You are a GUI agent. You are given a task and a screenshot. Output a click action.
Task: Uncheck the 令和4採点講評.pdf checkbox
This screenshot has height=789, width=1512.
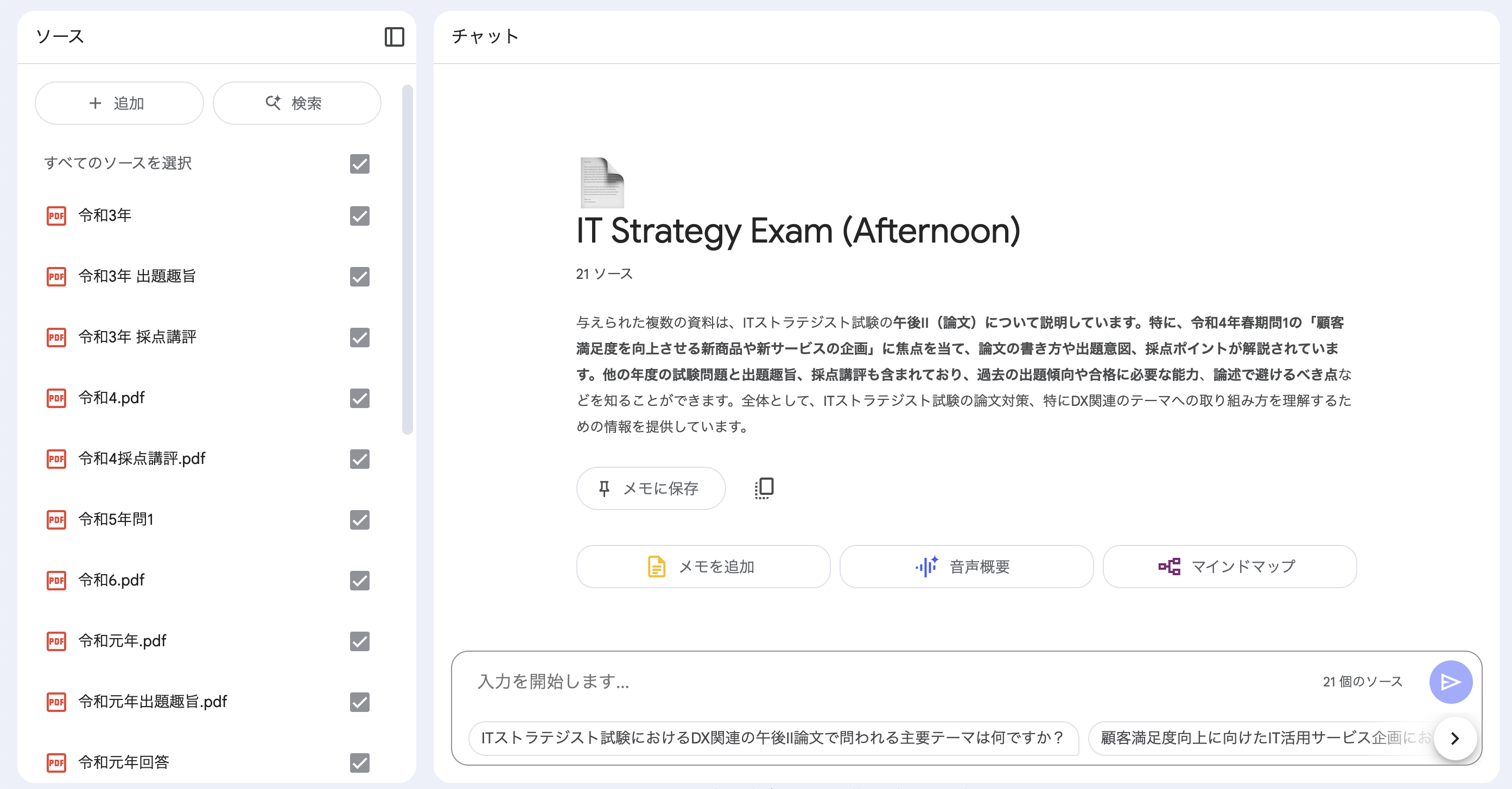click(x=360, y=459)
